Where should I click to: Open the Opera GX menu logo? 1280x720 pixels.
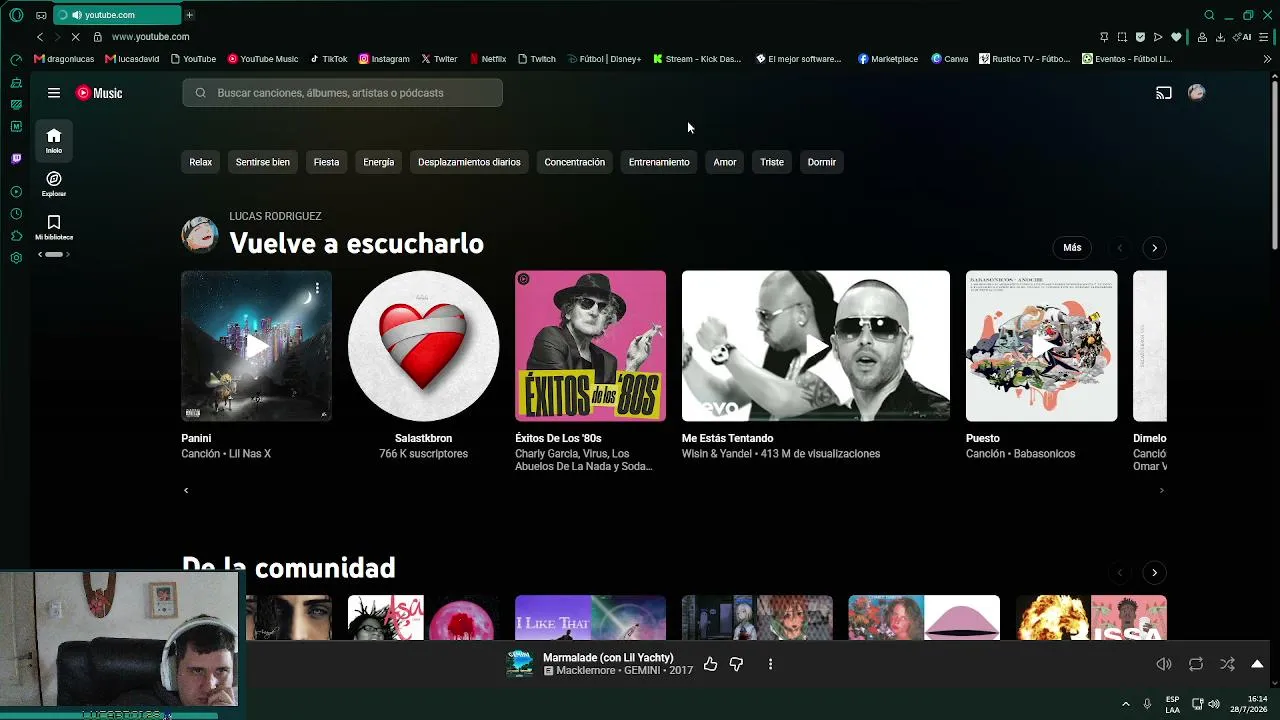pos(16,15)
